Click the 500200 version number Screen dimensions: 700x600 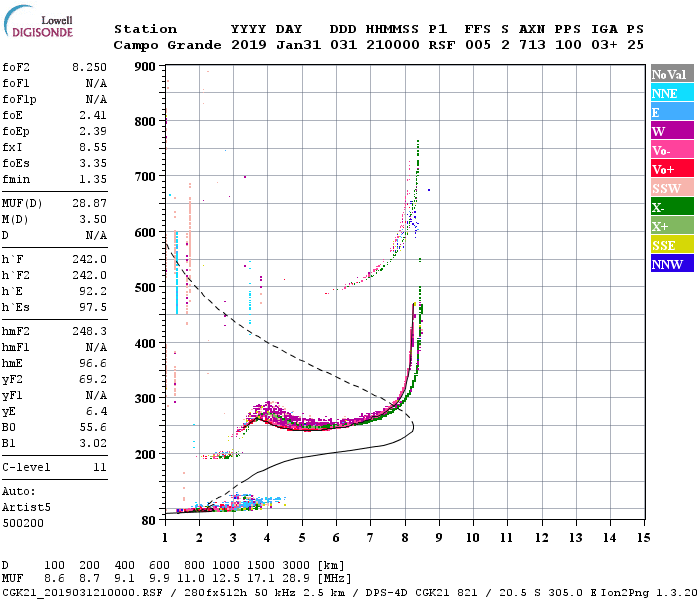click(23, 523)
